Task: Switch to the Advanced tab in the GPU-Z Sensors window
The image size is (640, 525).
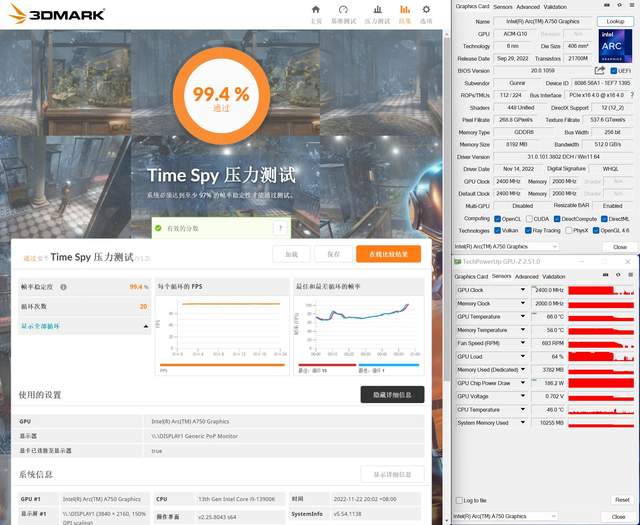Action: pyautogui.click(x=527, y=276)
